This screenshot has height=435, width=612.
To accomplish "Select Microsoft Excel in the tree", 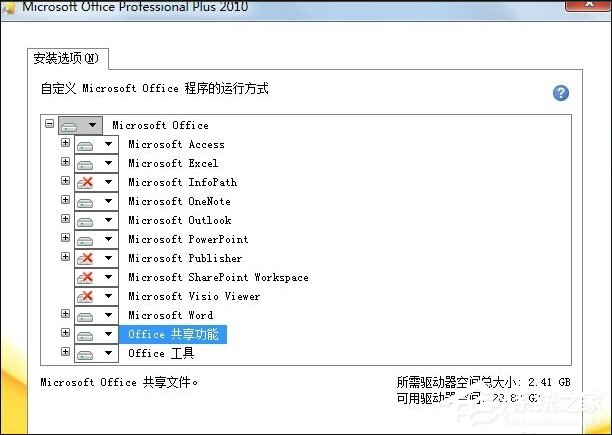I will [173, 163].
